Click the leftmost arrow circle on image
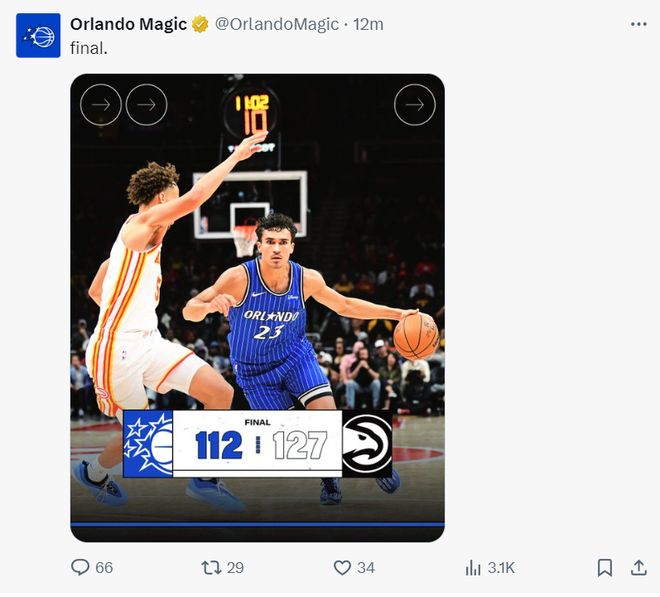This screenshot has width=660, height=597. (x=100, y=104)
